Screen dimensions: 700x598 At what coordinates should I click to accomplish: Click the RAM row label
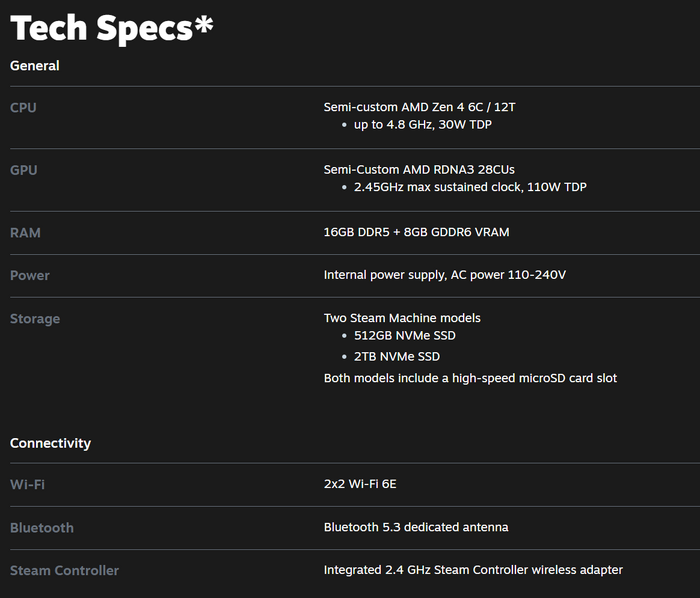tap(25, 233)
